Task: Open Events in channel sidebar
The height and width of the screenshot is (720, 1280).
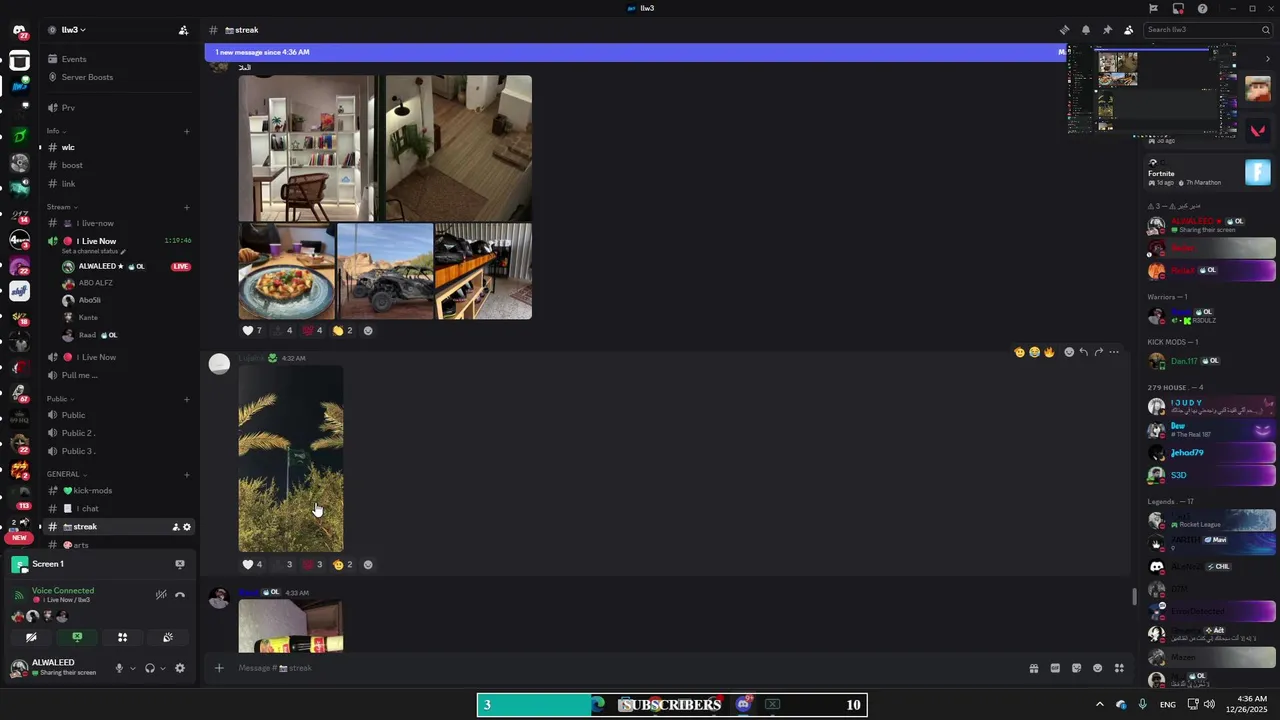Action: coord(74,59)
